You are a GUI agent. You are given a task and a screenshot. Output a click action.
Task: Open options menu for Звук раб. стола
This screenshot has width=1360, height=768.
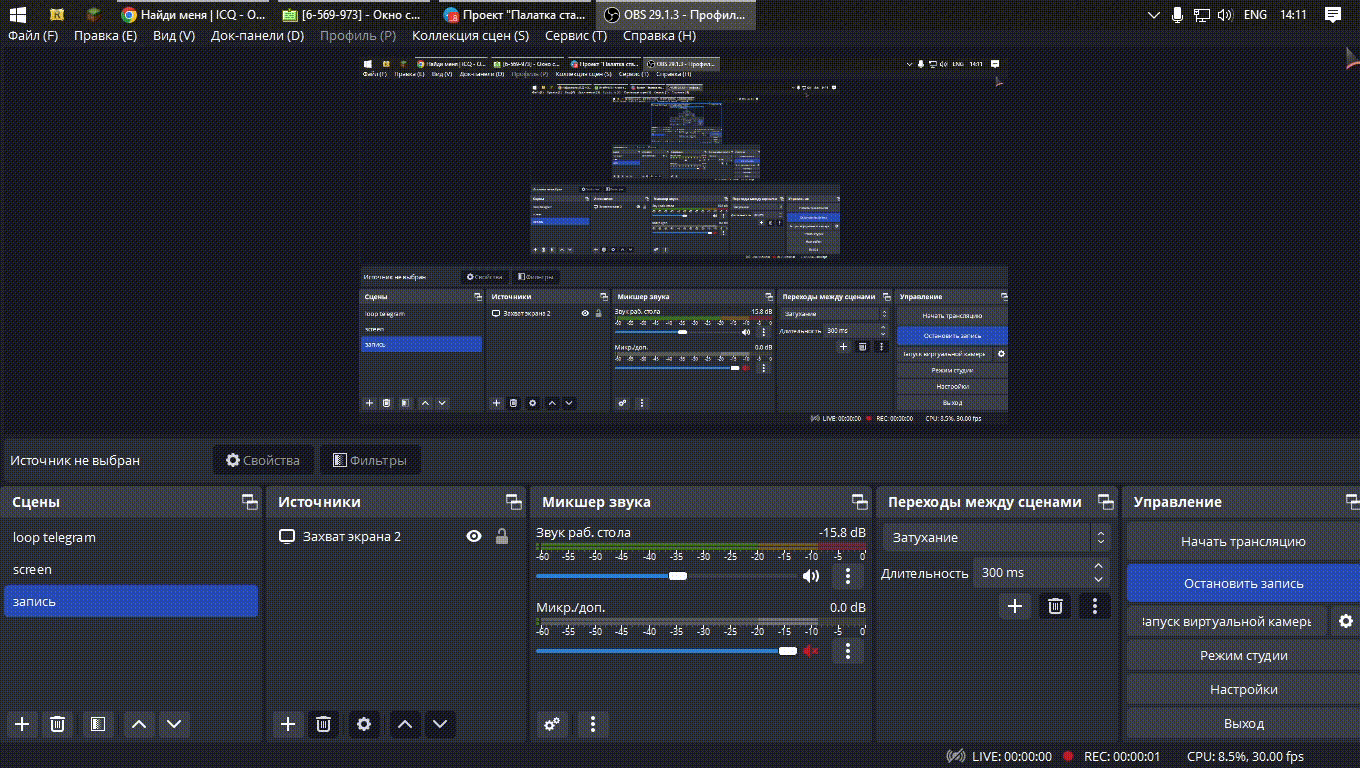point(848,576)
